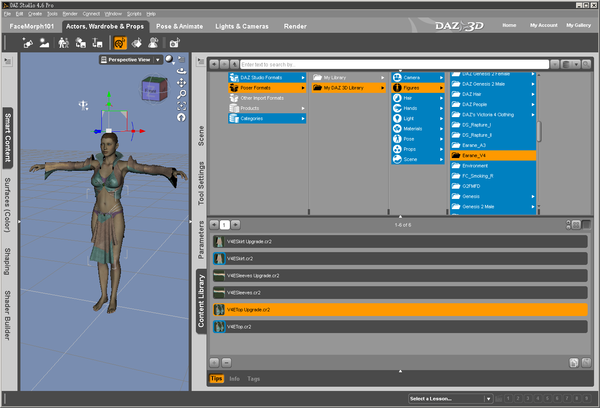Open the search history dropdown arrow
Screen dimensions: 600x408
[555, 64]
